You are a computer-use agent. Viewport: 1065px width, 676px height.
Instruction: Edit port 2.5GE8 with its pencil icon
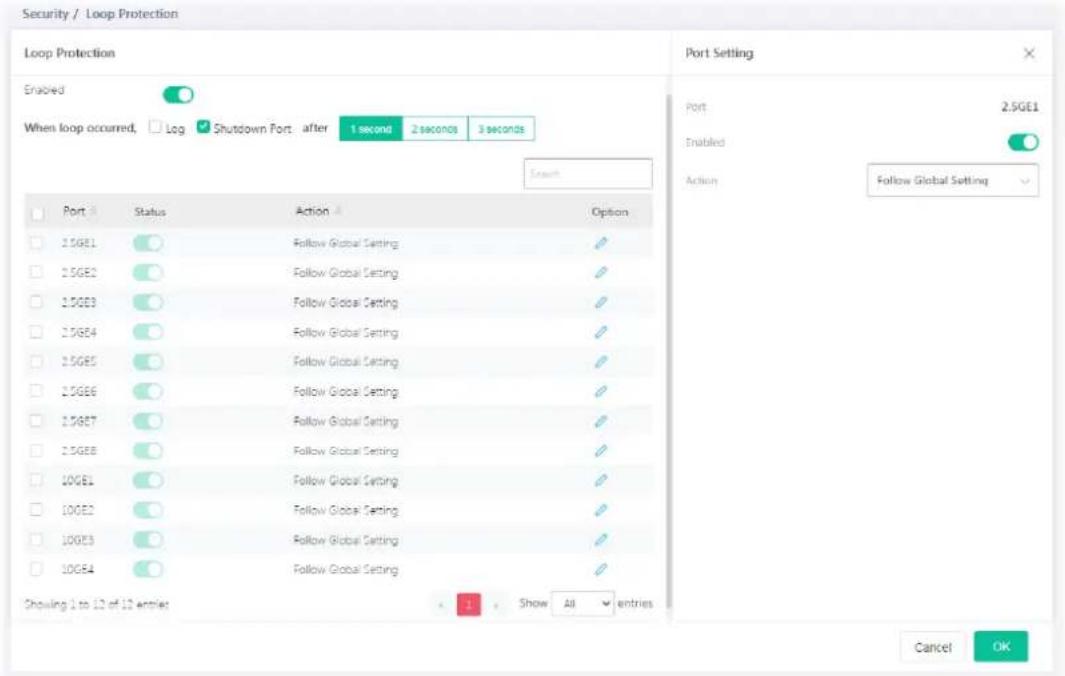[600, 451]
